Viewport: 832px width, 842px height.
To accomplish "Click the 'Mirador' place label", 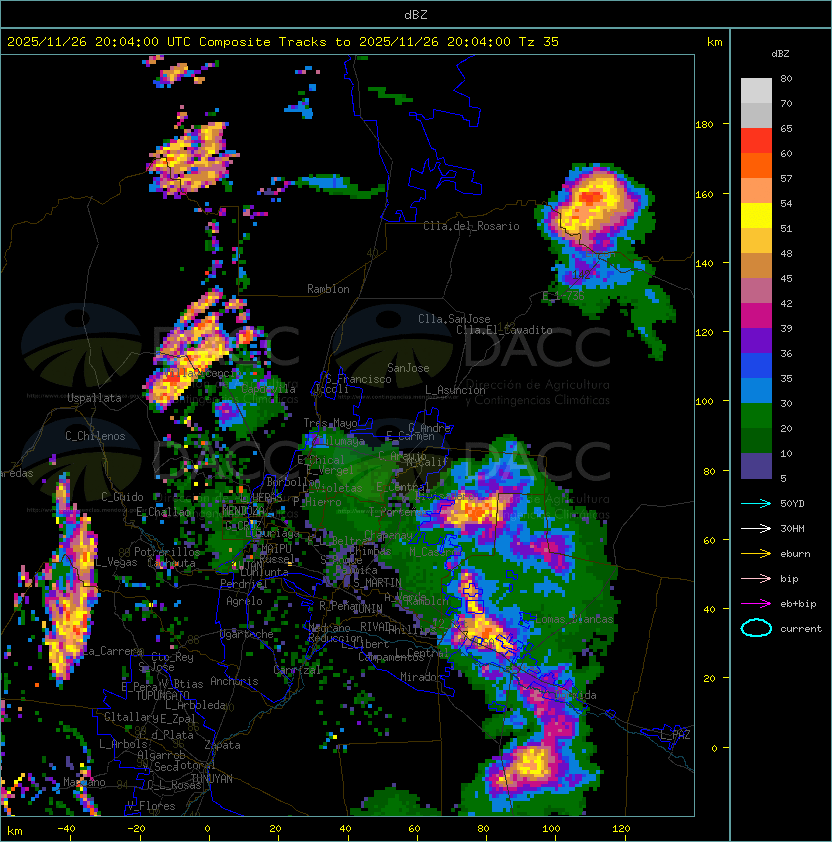I will point(422,677).
